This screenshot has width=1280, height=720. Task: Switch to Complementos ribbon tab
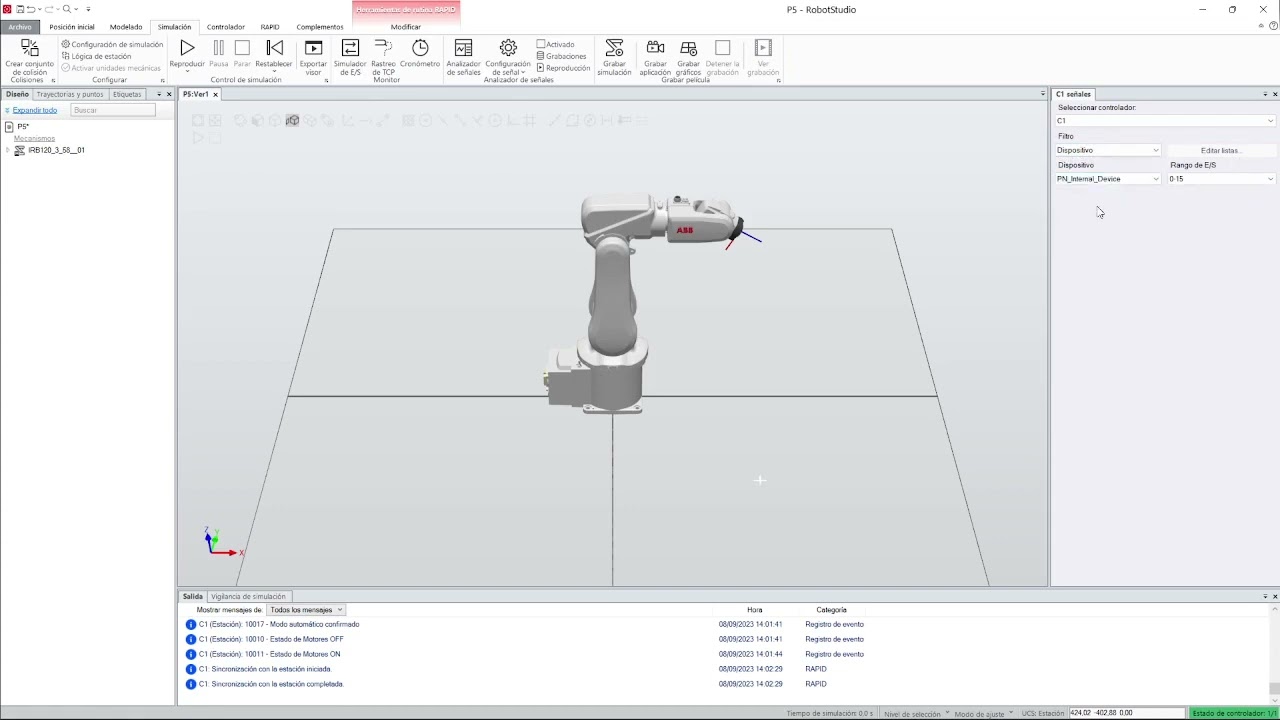pos(320,27)
